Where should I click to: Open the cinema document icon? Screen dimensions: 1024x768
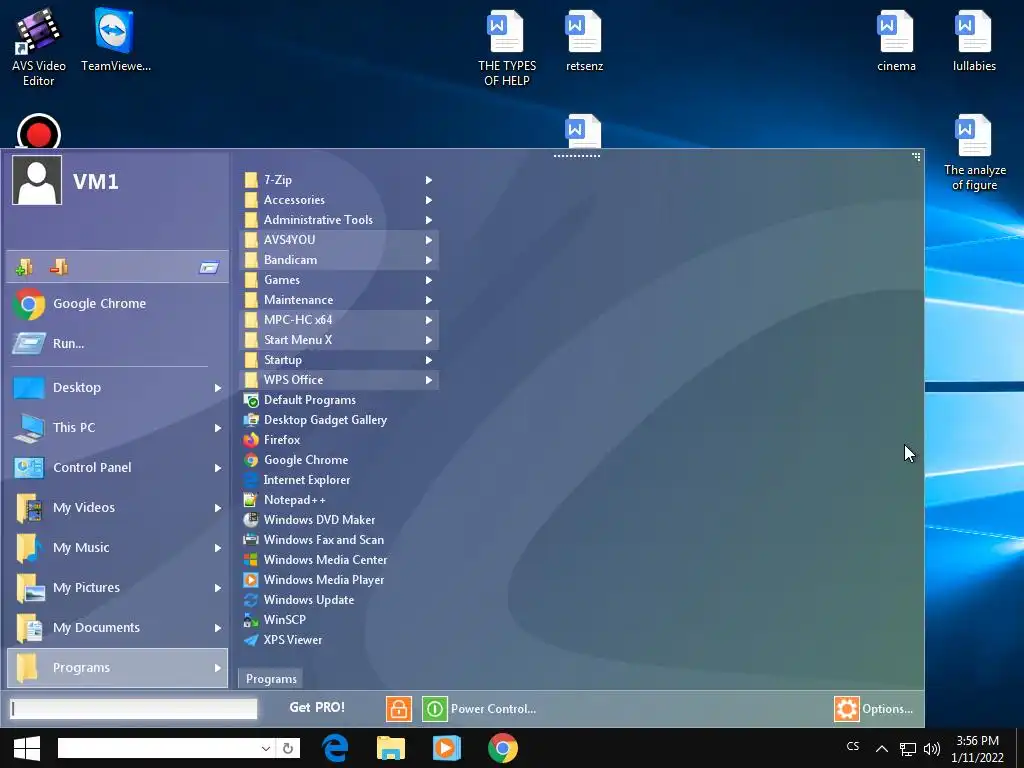(896, 39)
